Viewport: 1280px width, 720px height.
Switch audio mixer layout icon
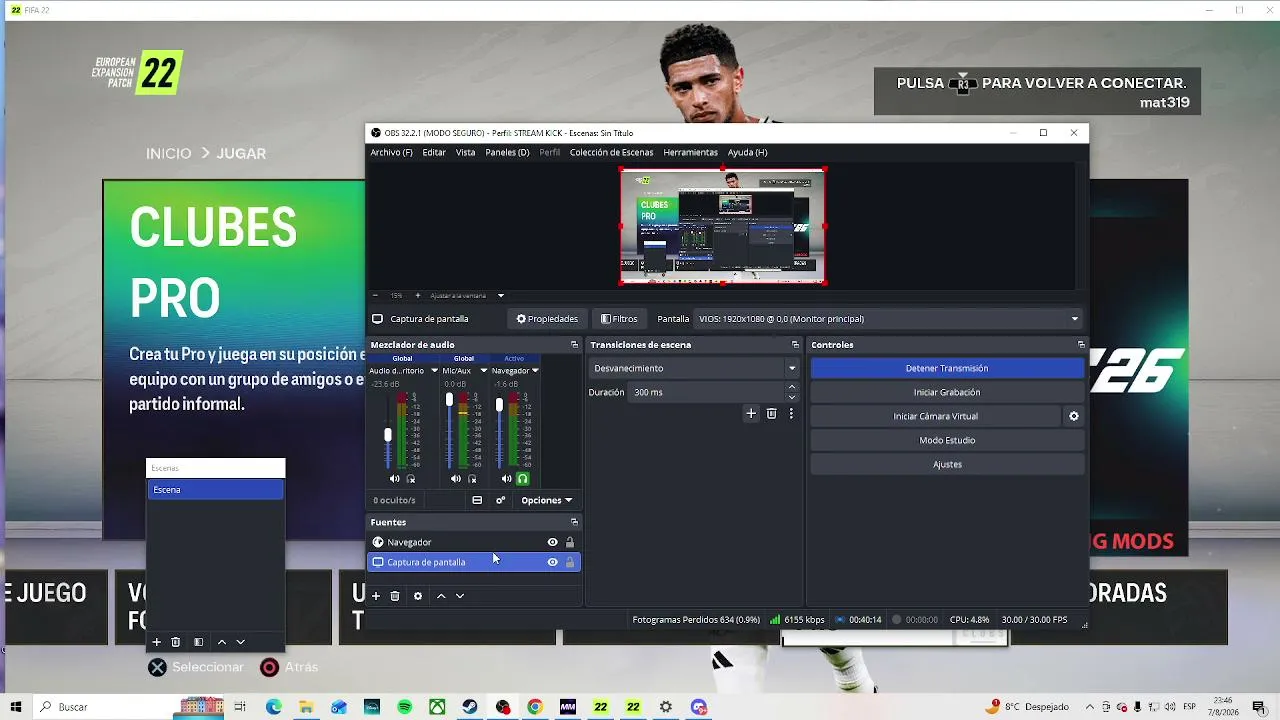[x=477, y=500]
